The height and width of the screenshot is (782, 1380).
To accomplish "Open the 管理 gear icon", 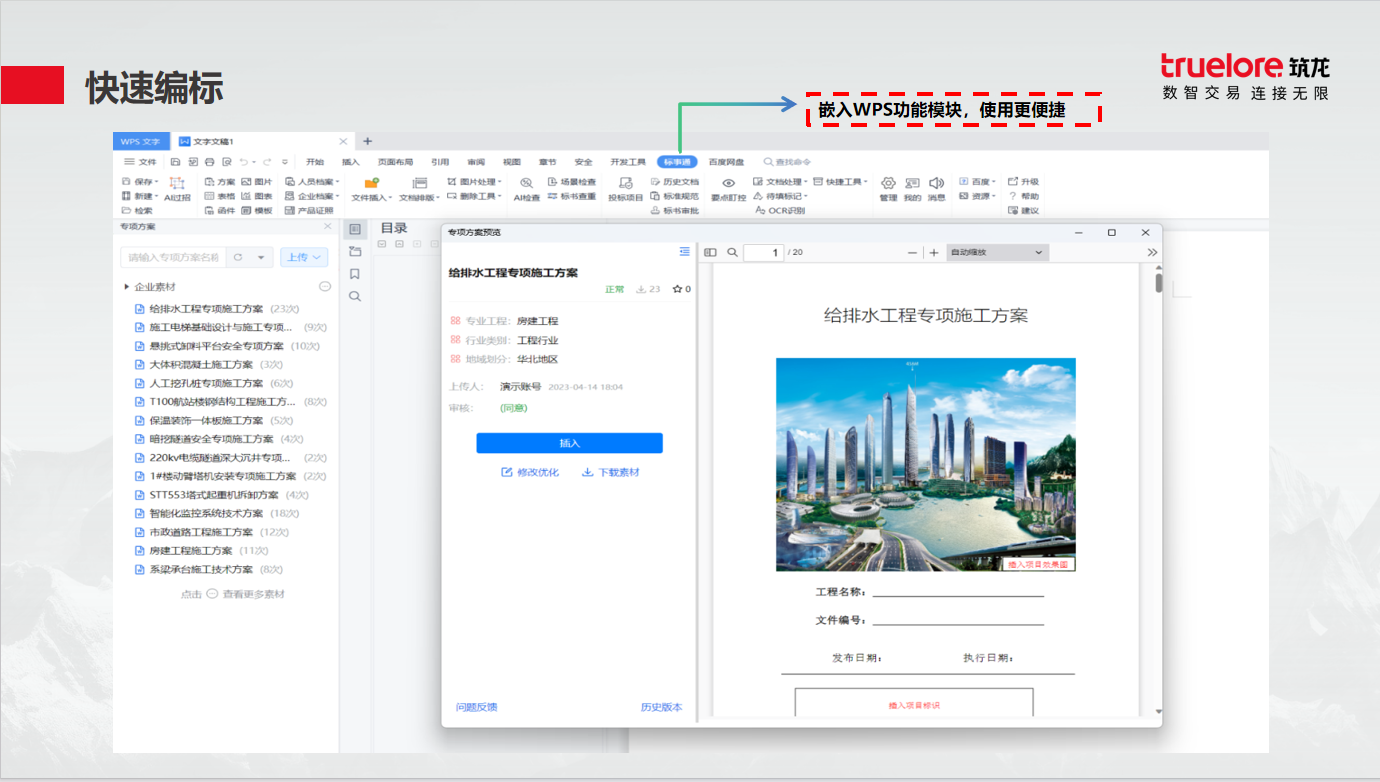I will coord(888,189).
